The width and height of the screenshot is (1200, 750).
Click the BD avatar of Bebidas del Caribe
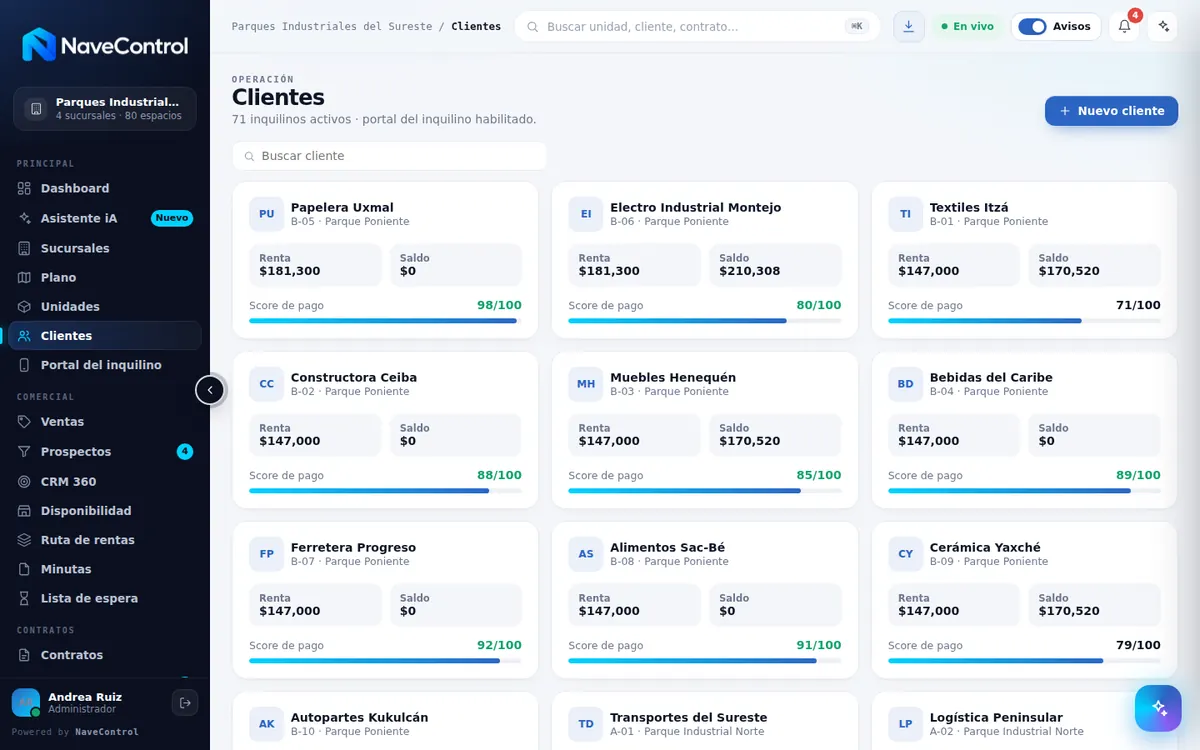(906, 384)
